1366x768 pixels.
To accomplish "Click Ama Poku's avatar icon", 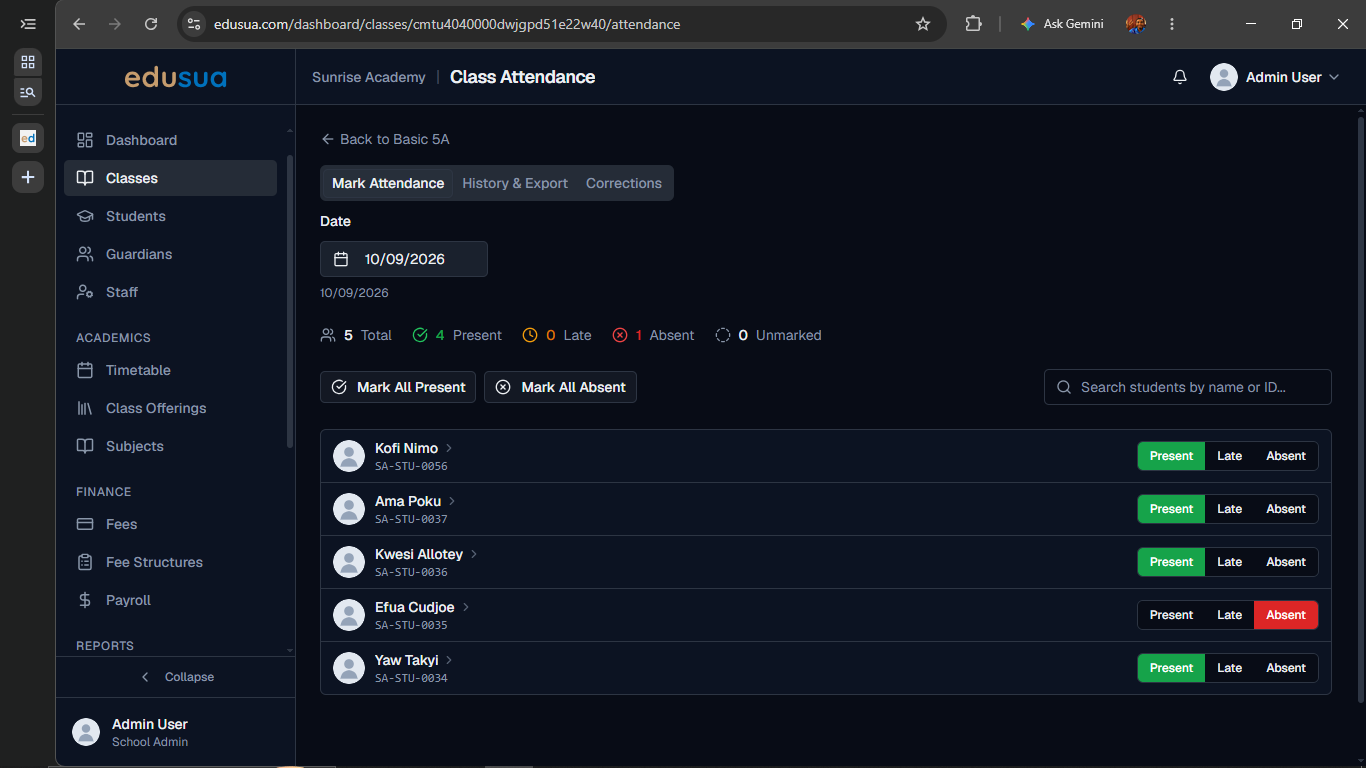I will pyautogui.click(x=348, y=509).
